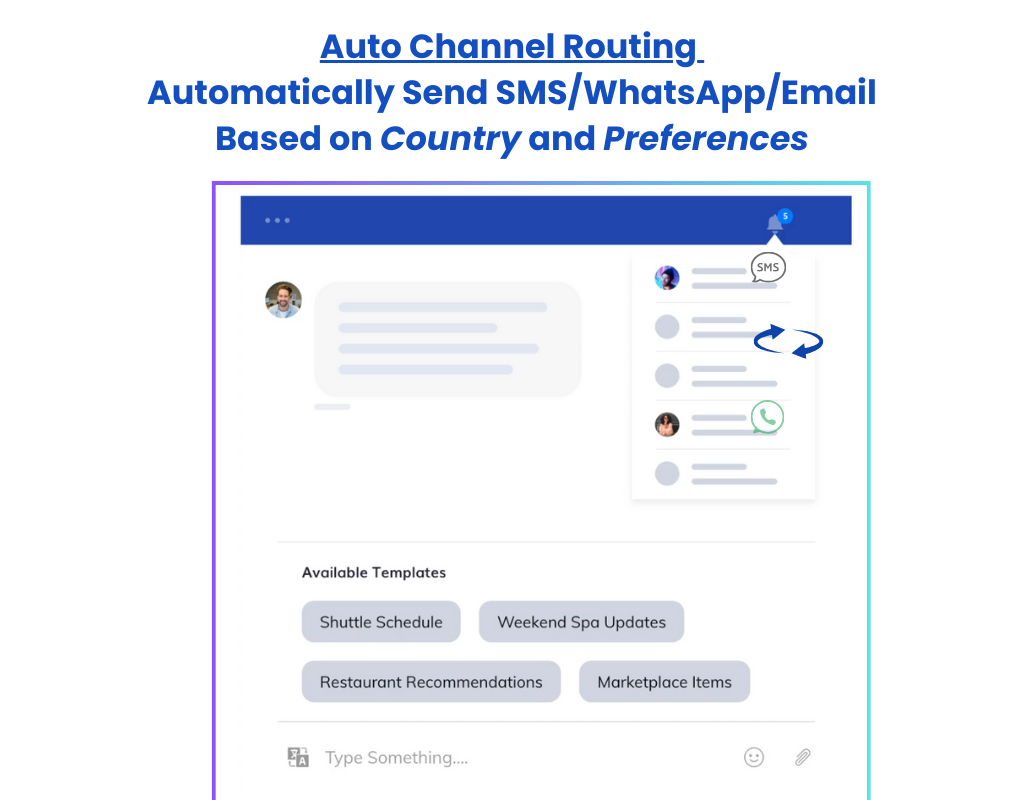
Task: Click the gray chat message bubble
Action: [447, 340]
